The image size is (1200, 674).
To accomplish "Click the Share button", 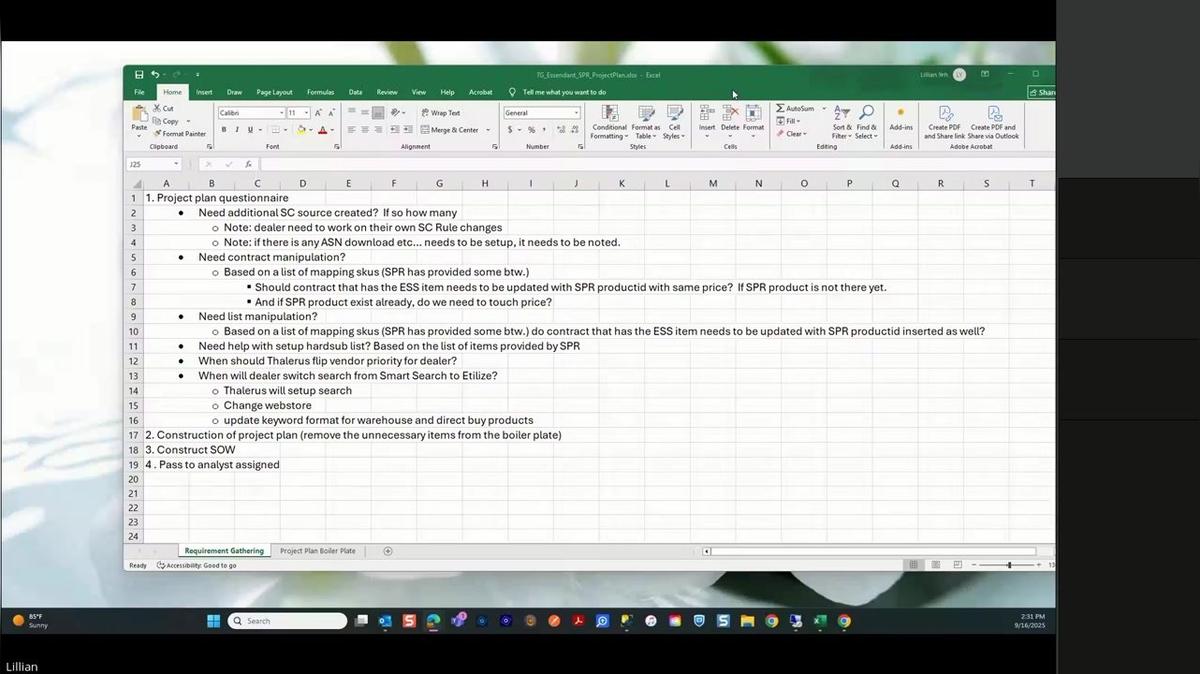I will (1043, 92).
